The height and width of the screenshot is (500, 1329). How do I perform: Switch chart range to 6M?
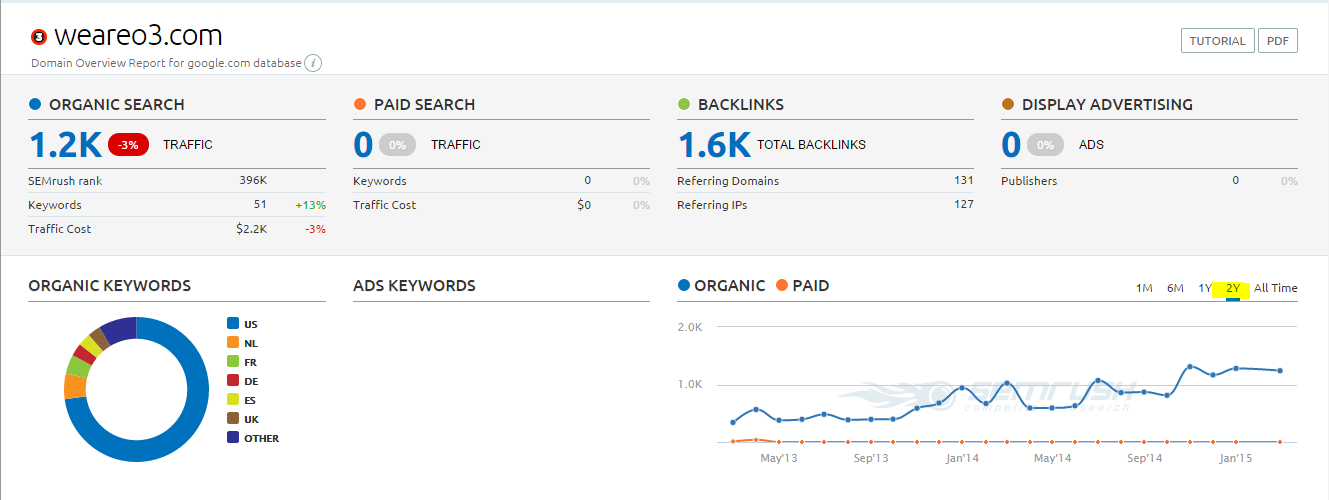(x=1175, y=288)
